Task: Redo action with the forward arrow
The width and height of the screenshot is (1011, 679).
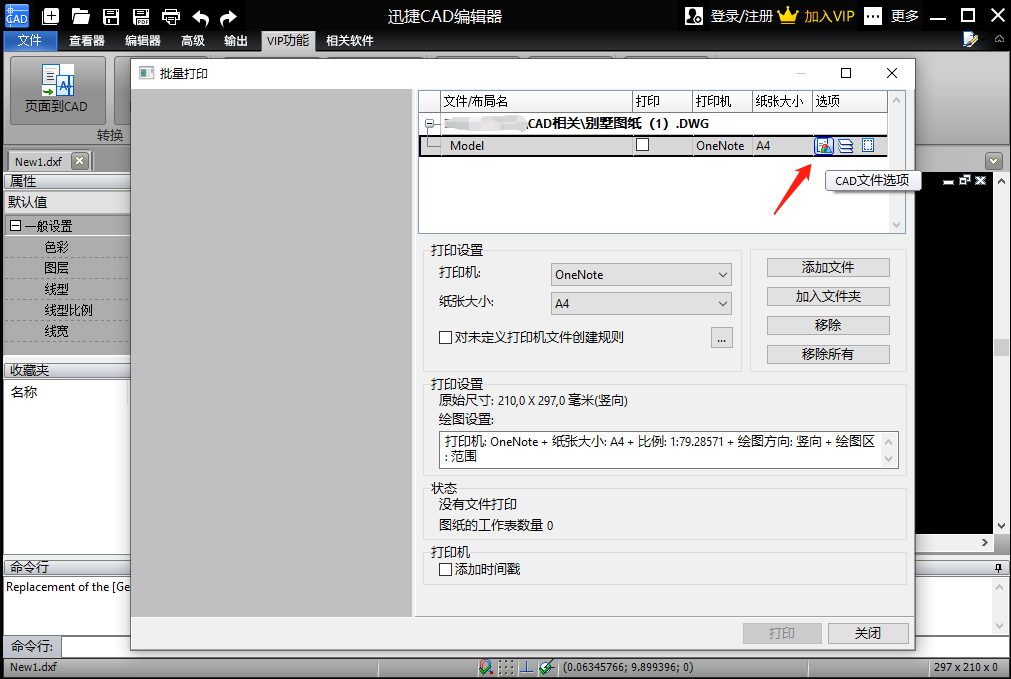Action: [228, 17]
